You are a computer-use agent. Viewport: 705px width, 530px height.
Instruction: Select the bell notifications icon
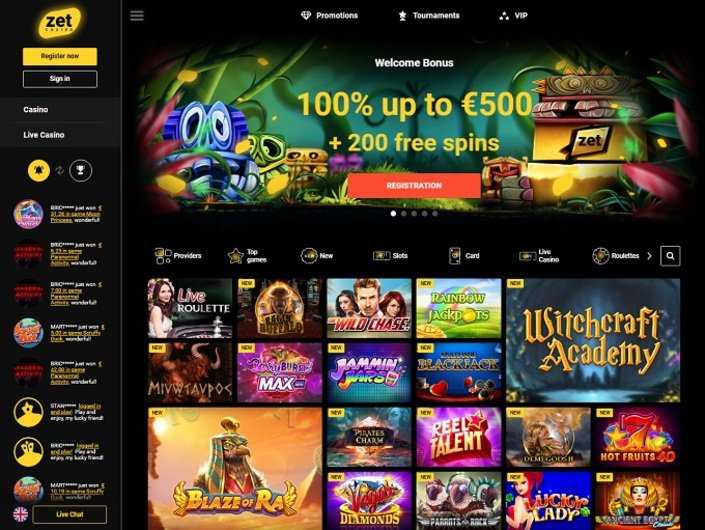tap(39, 171)
